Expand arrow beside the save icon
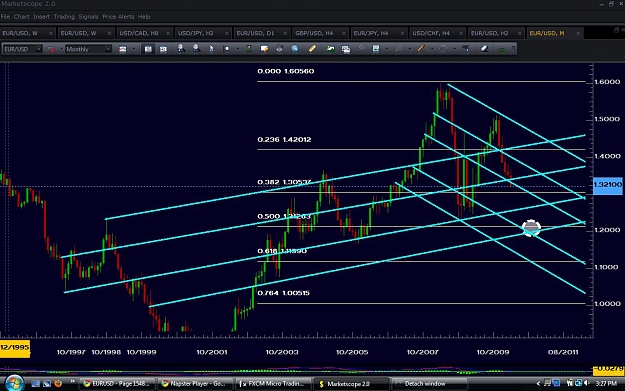 (x=387, y=49)
